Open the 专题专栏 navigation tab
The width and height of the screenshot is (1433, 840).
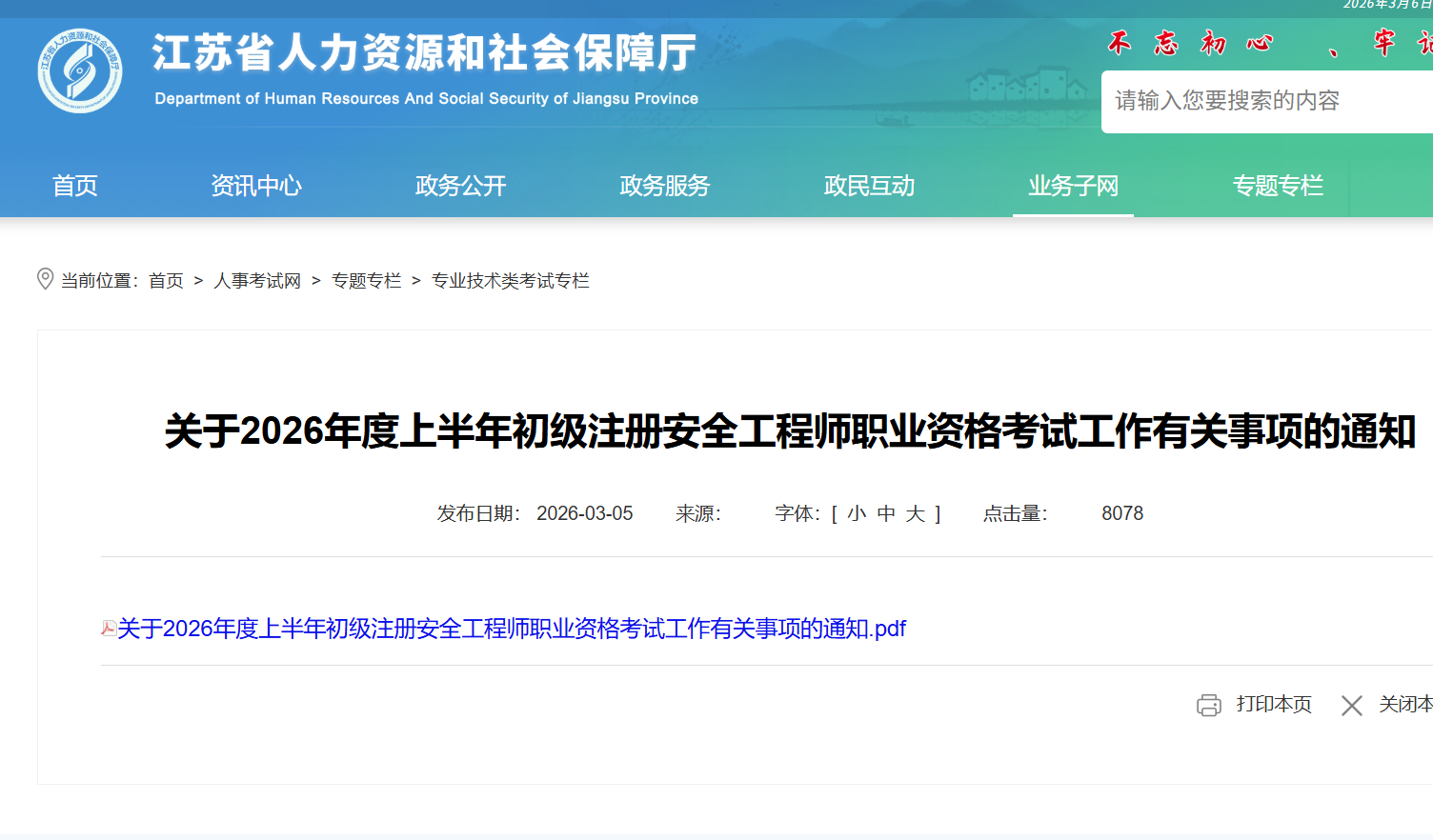pyautogui.click(x=1278, y=186)
